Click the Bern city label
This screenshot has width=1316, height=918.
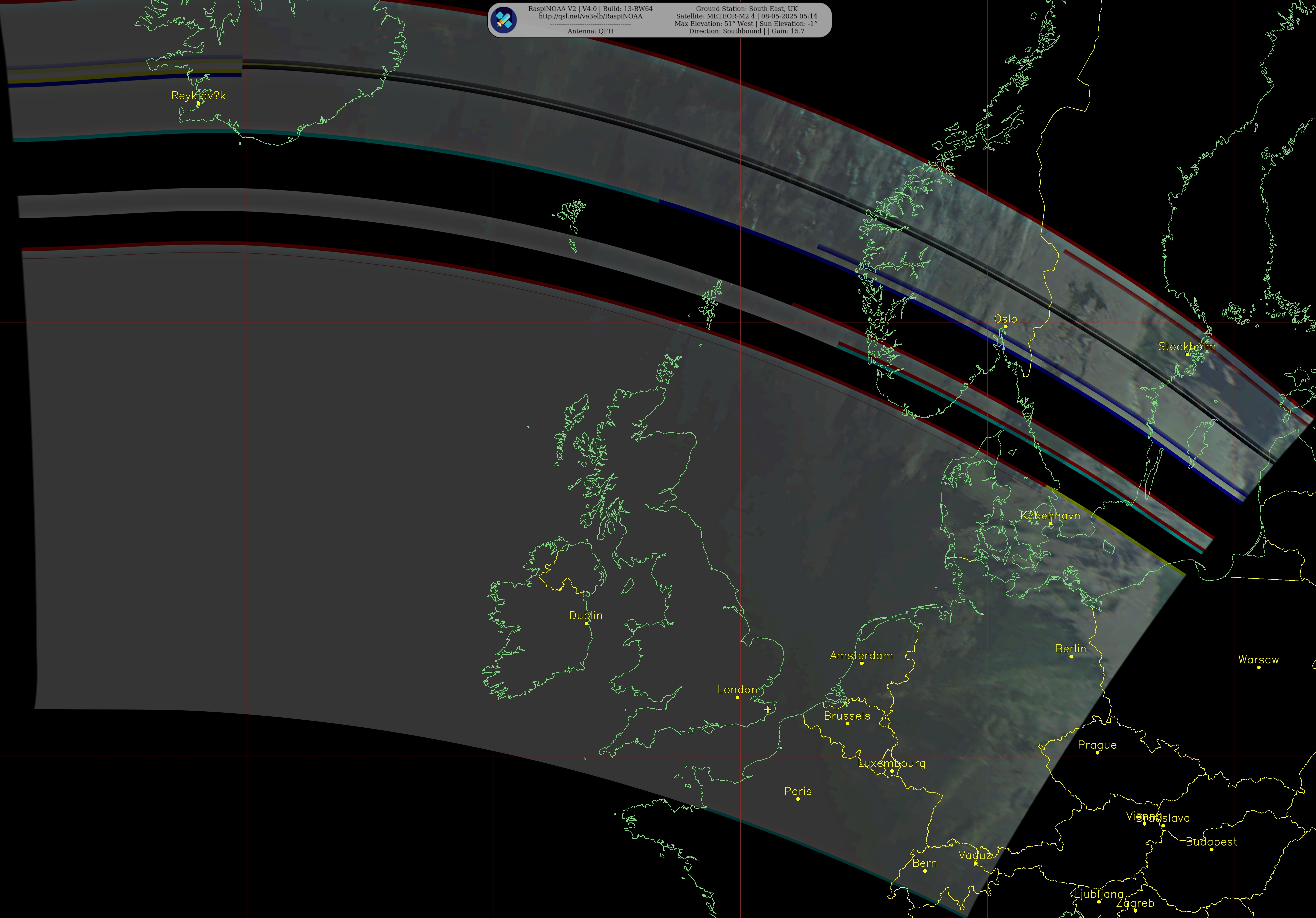point(924,863)
